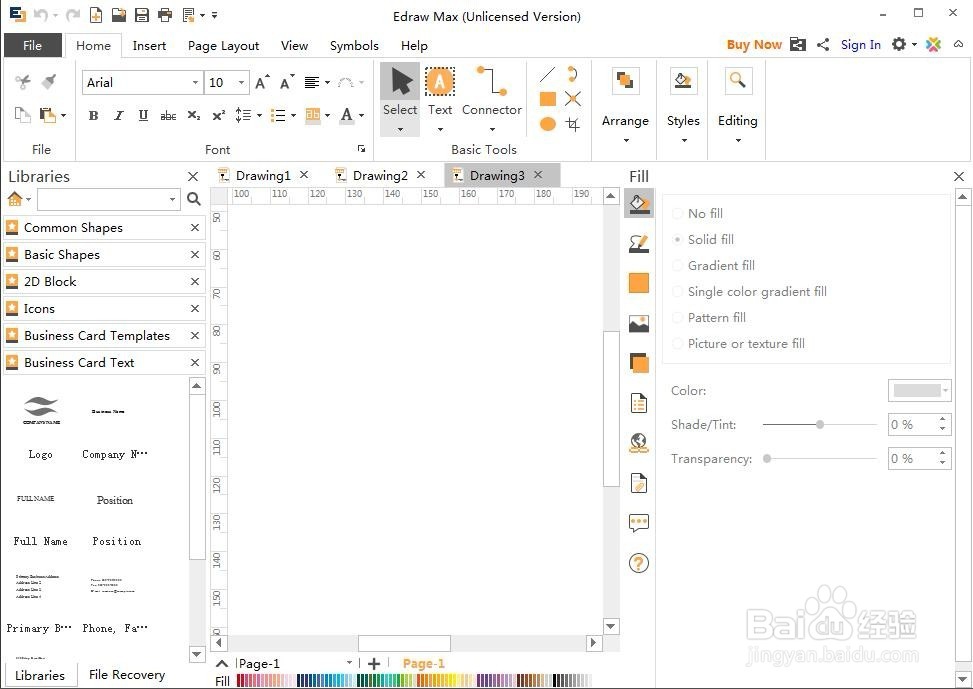Image resolution: width=973 pixels, height=689 pixels.
Task: Select the Pattern fill option
Action: 709,318
